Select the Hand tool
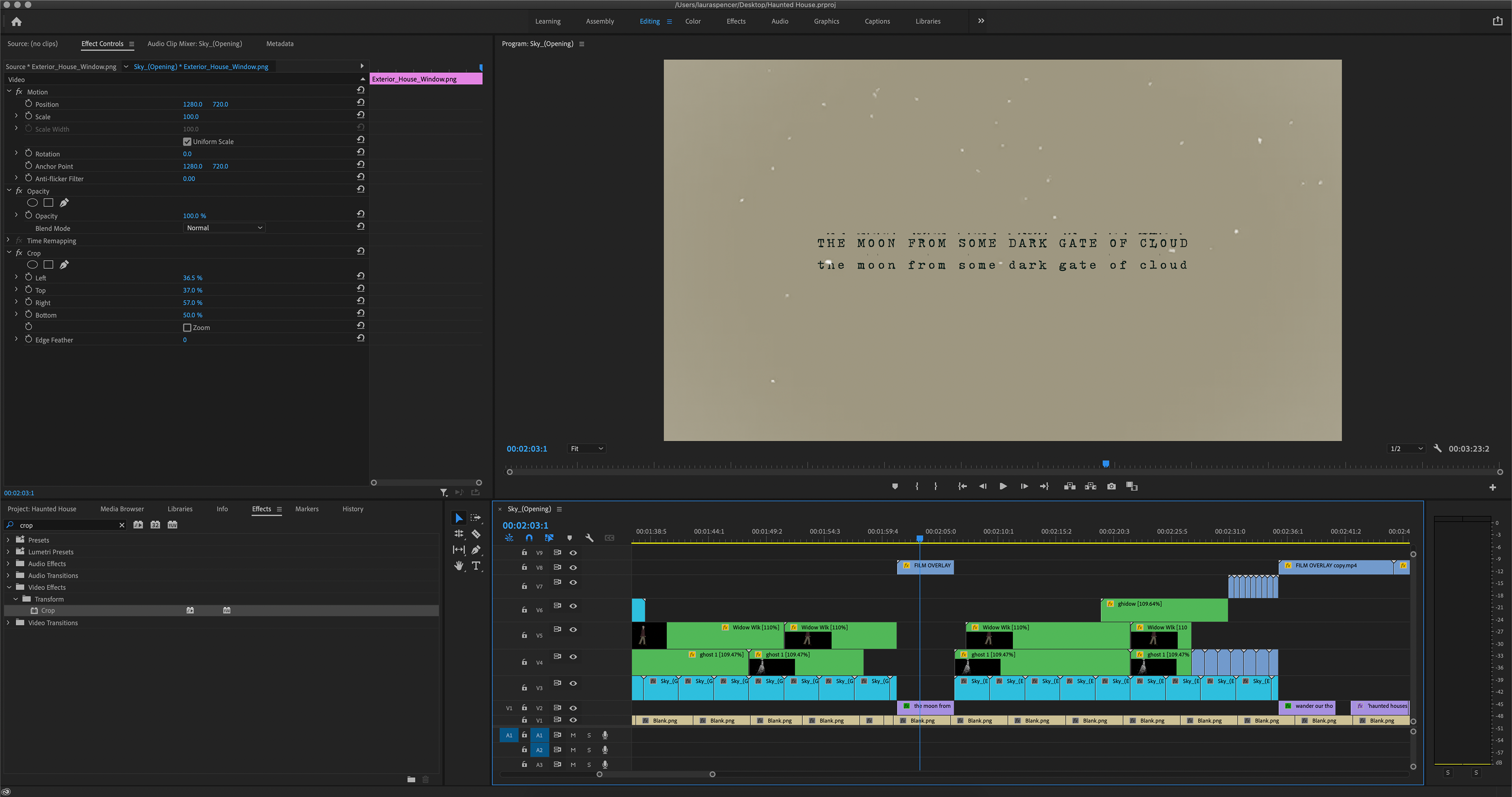This screenshot has width=1512, height=797. pos(458,566)
